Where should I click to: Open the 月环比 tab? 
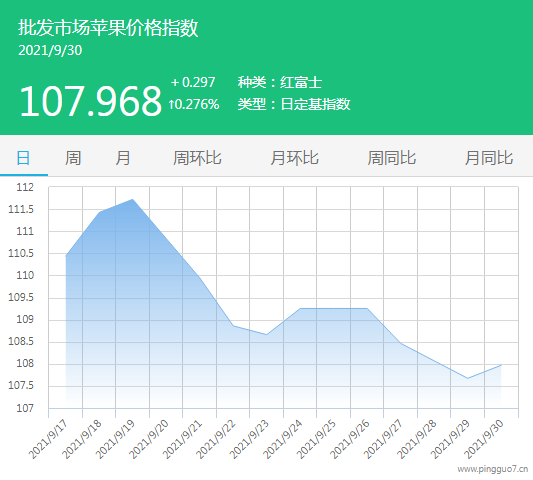(294, 158)
